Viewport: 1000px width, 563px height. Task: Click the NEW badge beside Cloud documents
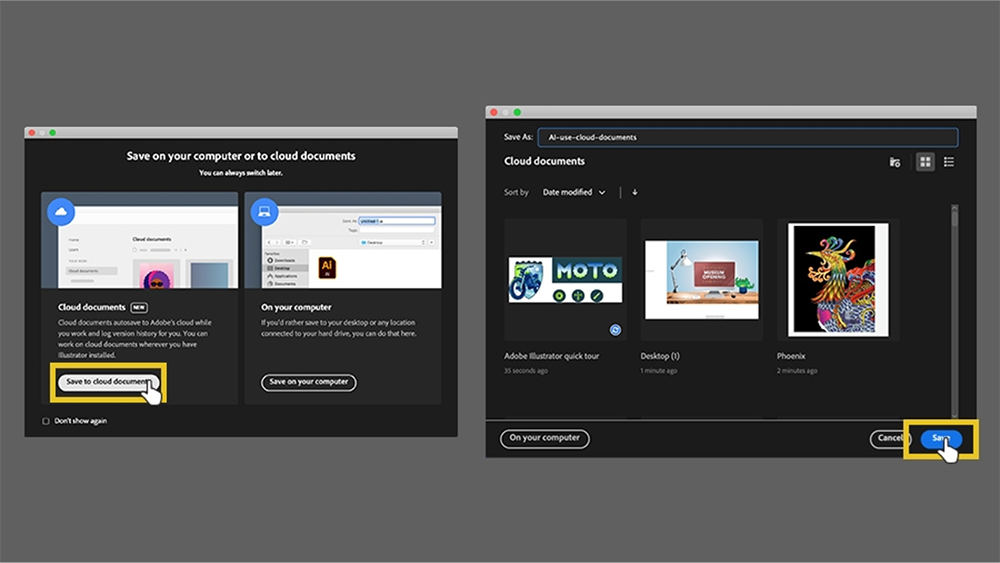click(138, 307)
